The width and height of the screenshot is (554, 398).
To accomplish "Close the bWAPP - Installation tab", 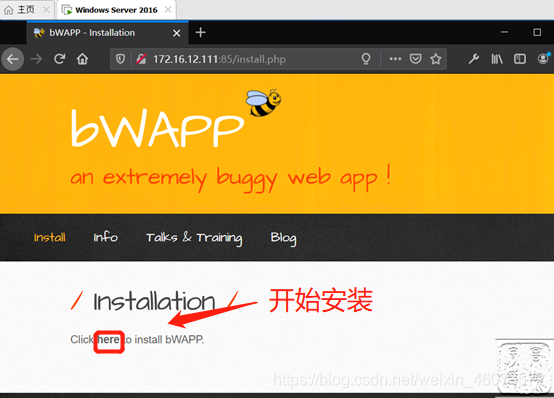I will [x=177, y=33].
